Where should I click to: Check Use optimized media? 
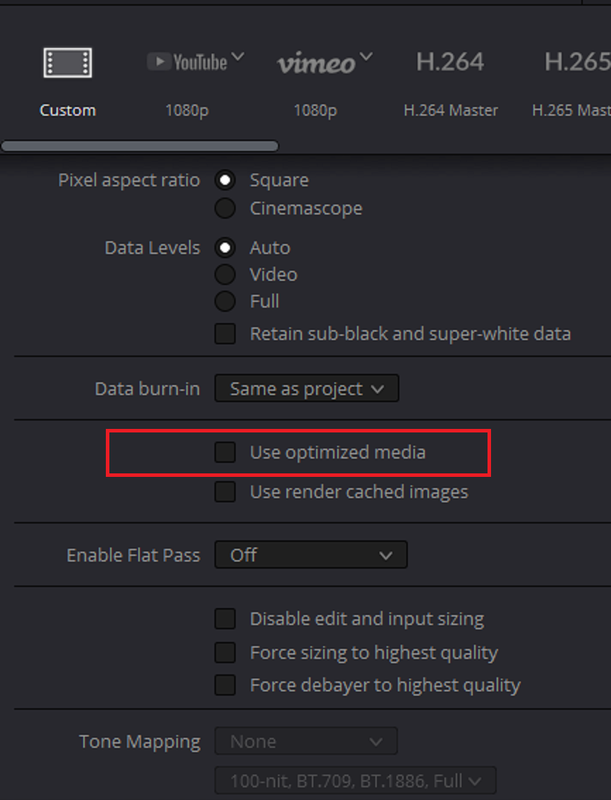[x=225, y=452]
